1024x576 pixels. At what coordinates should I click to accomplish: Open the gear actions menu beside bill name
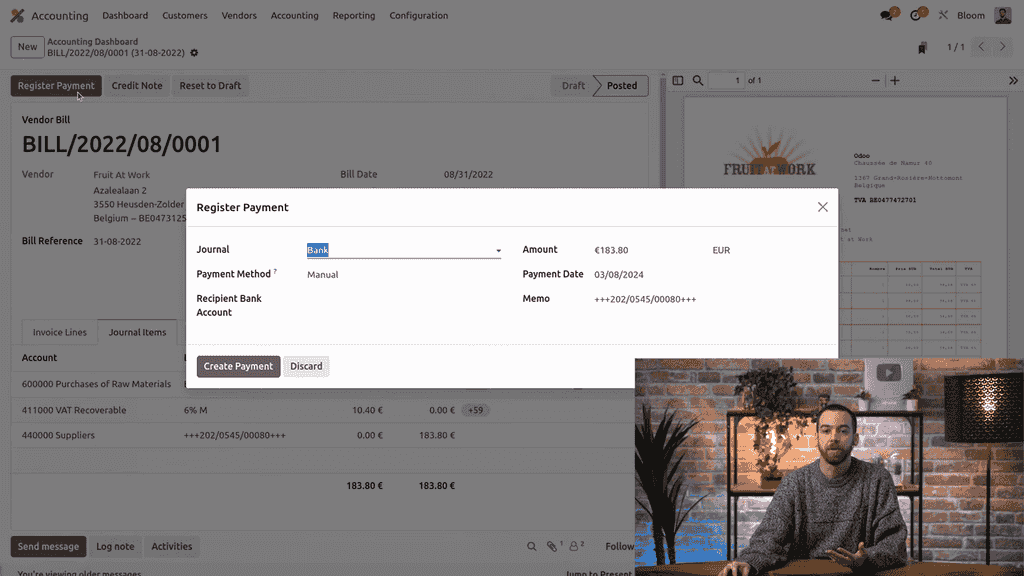pyautogui.click(x=194, y=53)
